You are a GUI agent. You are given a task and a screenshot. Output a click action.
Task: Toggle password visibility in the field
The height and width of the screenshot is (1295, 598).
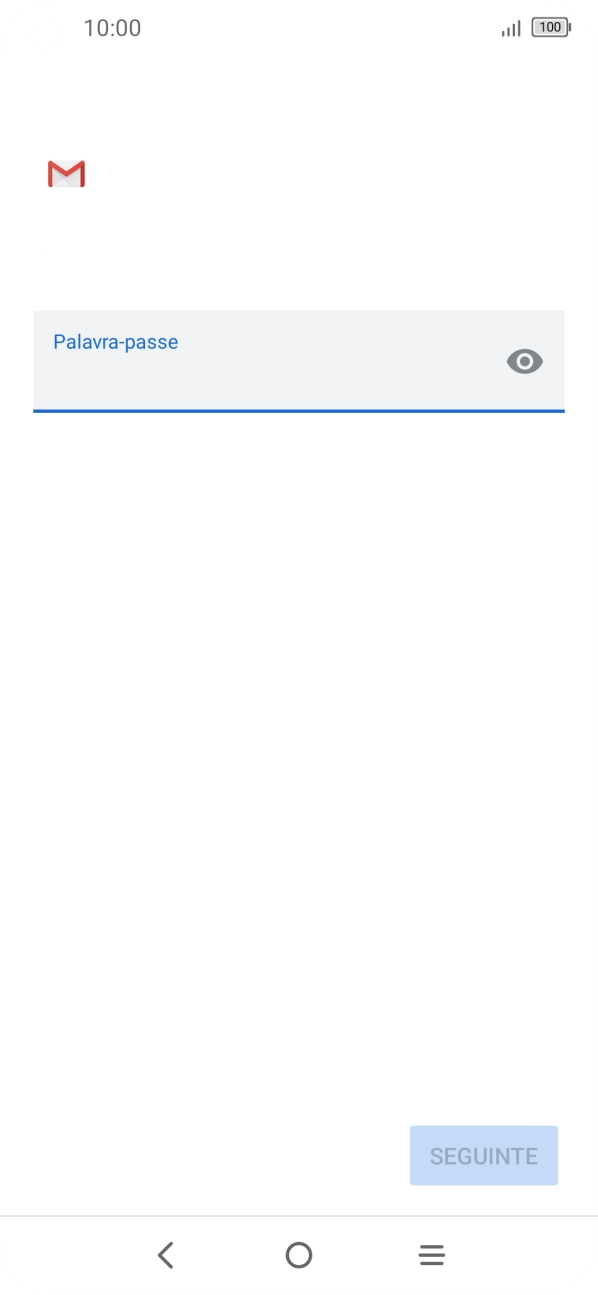(525, 361)
